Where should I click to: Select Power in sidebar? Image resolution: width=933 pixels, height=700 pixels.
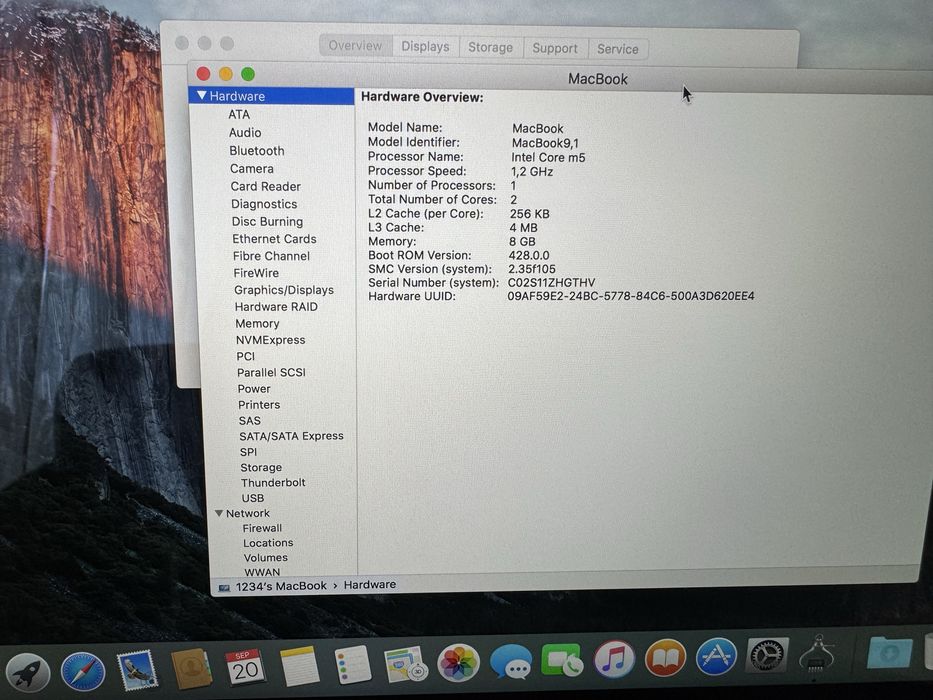pos(254,389)
